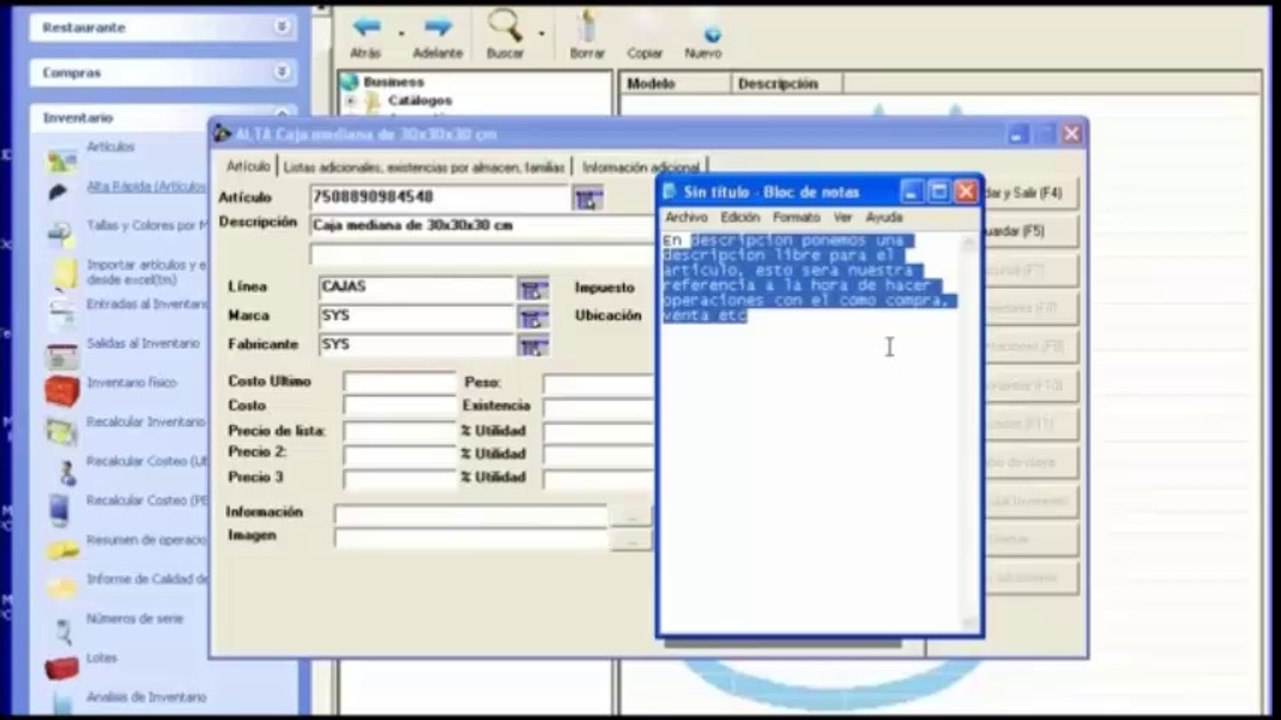Select the Business root tree item
This screenshot has height=720, width=1281.
click(x=393, y=82)
